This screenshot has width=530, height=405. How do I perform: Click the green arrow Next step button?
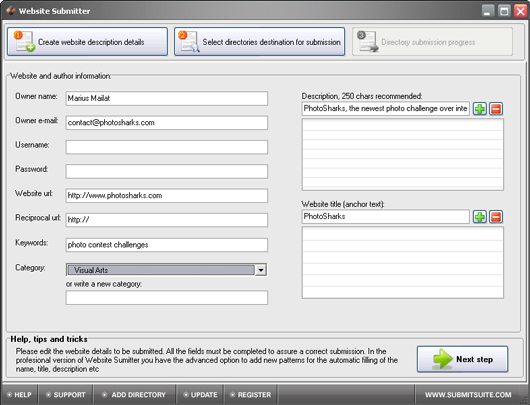pos(462,359)
